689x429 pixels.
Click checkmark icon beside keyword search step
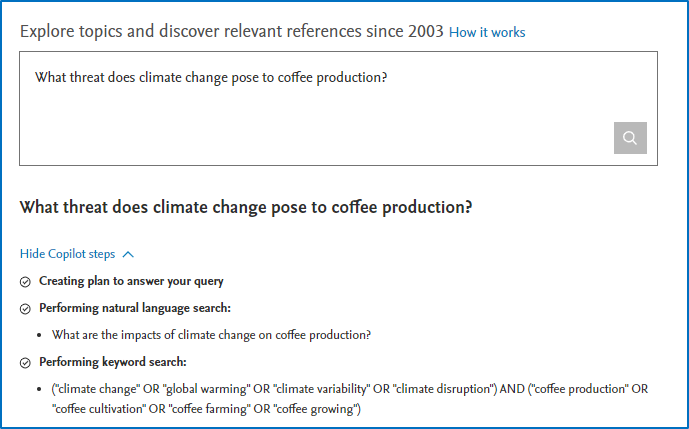25,363
